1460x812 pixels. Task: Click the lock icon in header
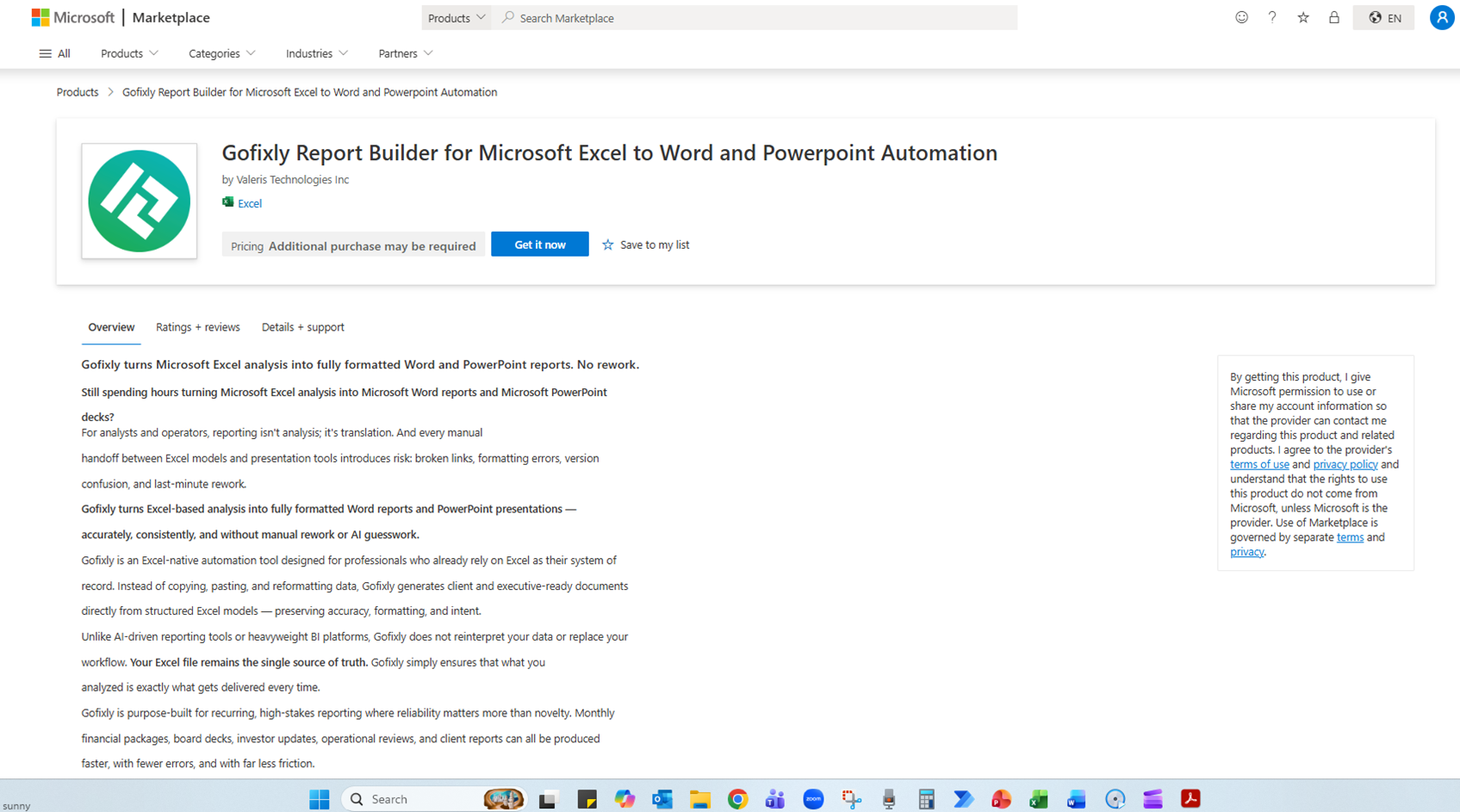pos(1334,17)
